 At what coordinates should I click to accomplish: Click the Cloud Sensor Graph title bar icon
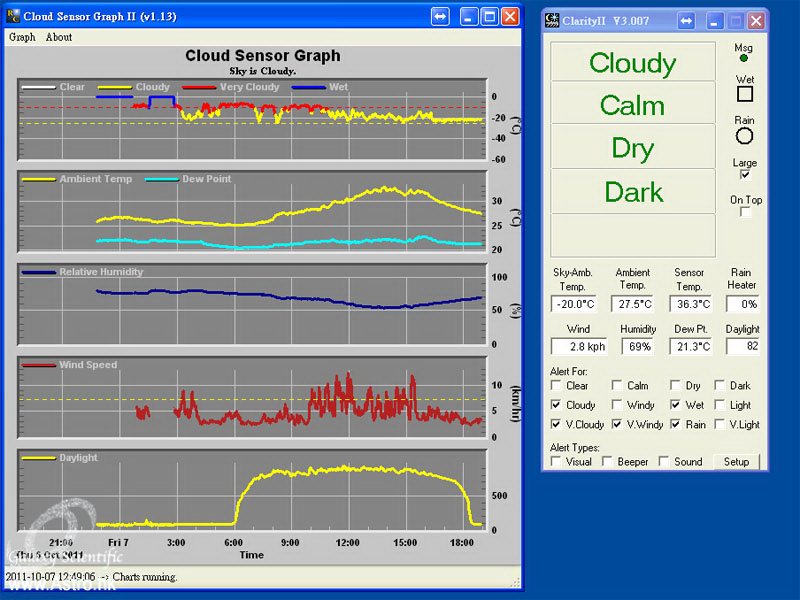13,16
